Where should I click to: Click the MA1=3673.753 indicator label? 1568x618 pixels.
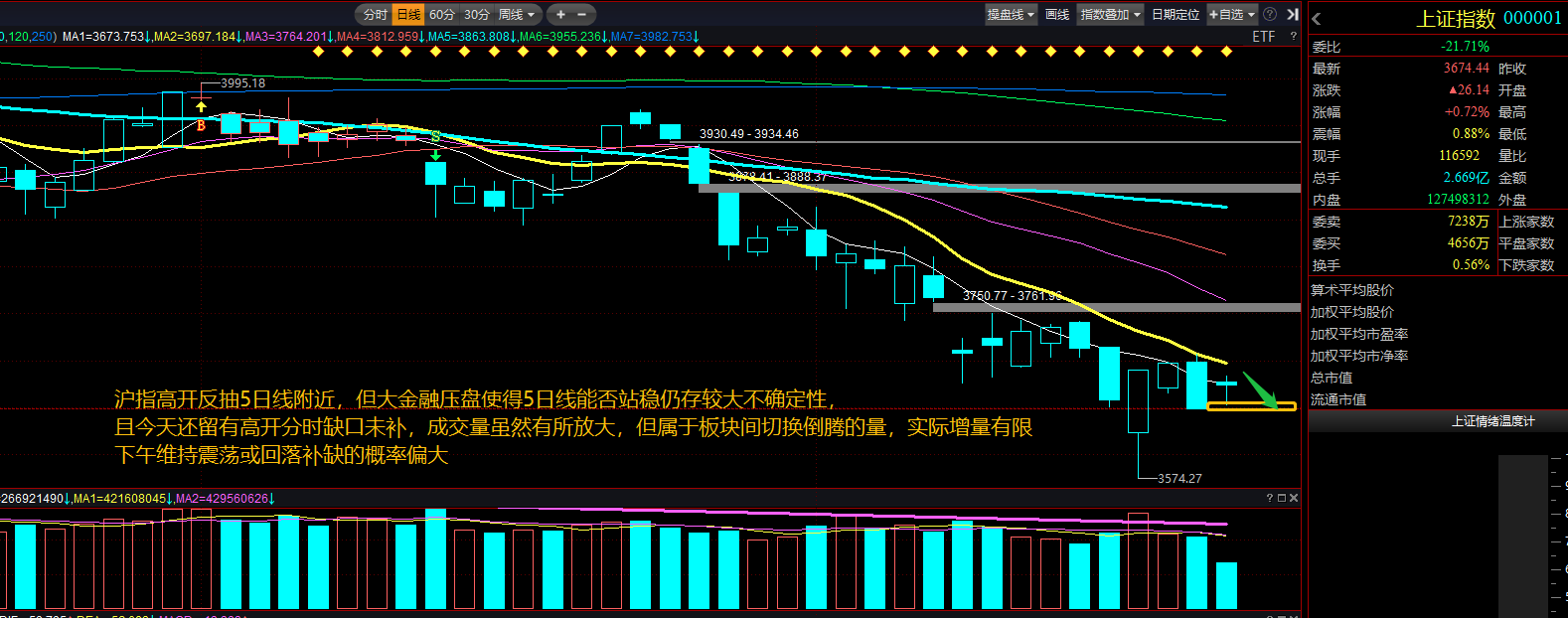[106, 37]
